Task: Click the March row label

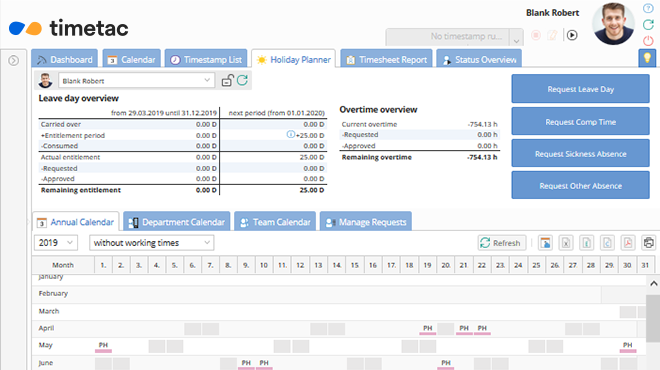Action: [x=49, y=311]
